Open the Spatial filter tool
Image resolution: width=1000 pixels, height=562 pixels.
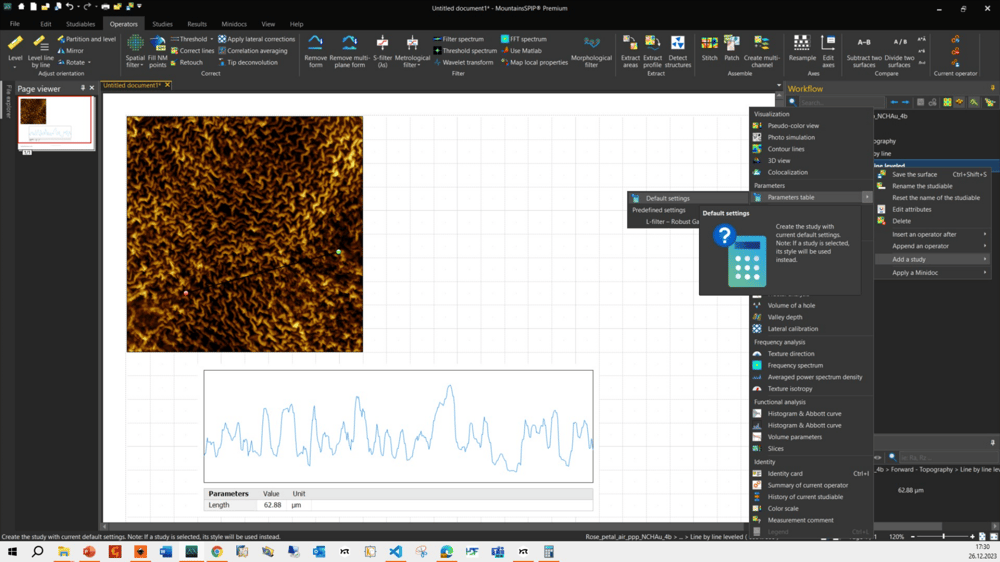coord(135,51)
